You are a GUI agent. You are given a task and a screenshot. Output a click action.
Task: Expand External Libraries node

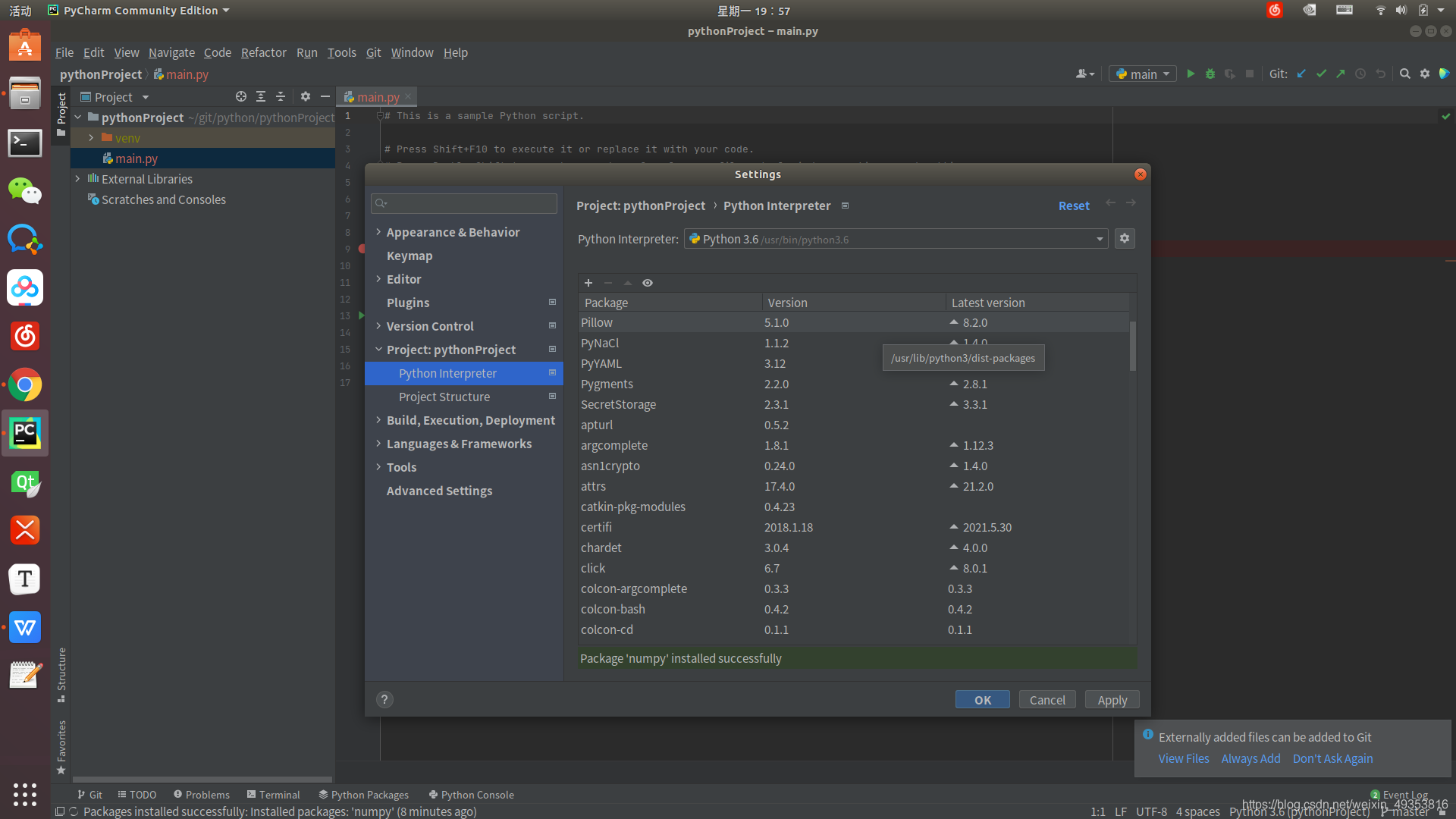[77, 178]
